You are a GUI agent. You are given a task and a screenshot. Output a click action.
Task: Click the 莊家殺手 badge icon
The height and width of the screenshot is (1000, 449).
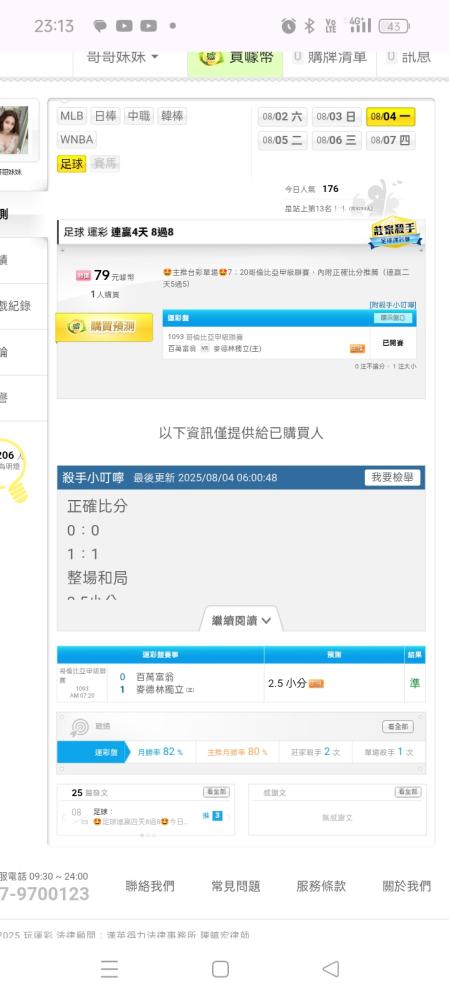click(x=395, y=233)
